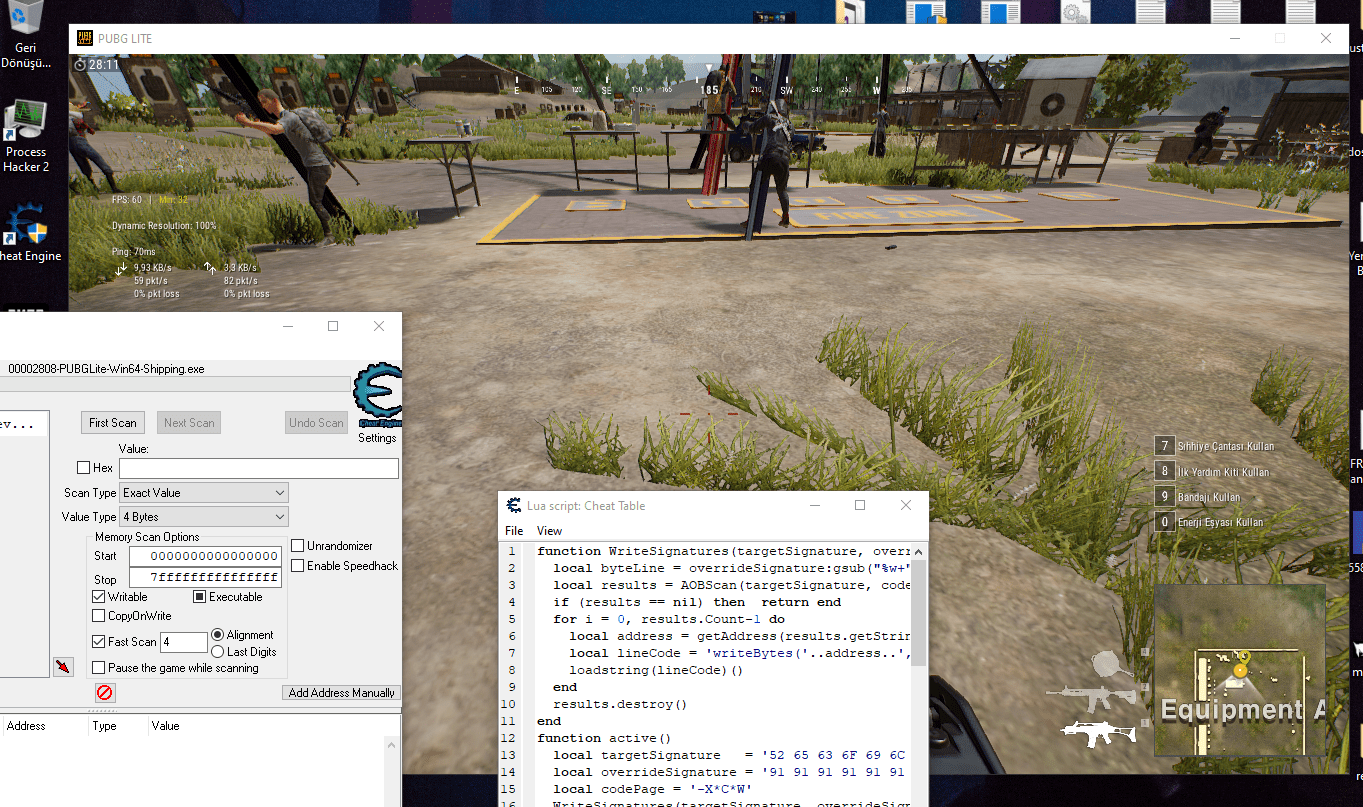
Task: Click the Type column header
Action: [x=104, y=726]
